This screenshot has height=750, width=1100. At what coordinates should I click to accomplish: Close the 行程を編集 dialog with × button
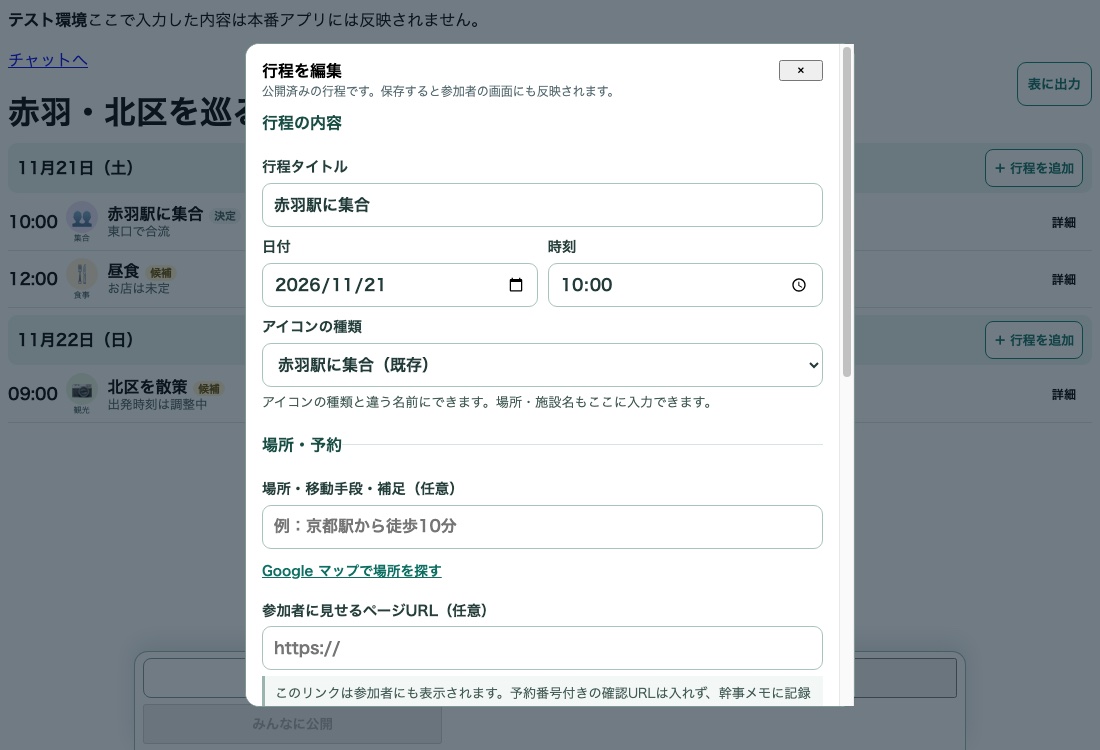[800, 70]
